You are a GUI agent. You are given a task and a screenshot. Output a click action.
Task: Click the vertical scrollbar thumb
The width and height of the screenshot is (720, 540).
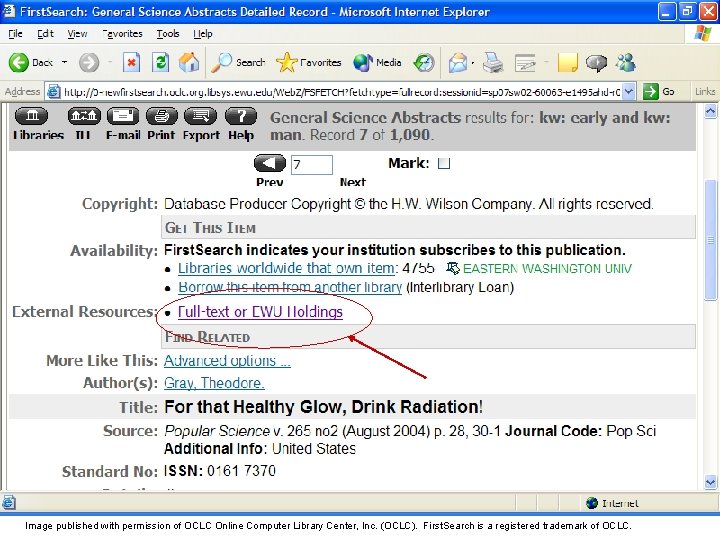pos(710,241)
